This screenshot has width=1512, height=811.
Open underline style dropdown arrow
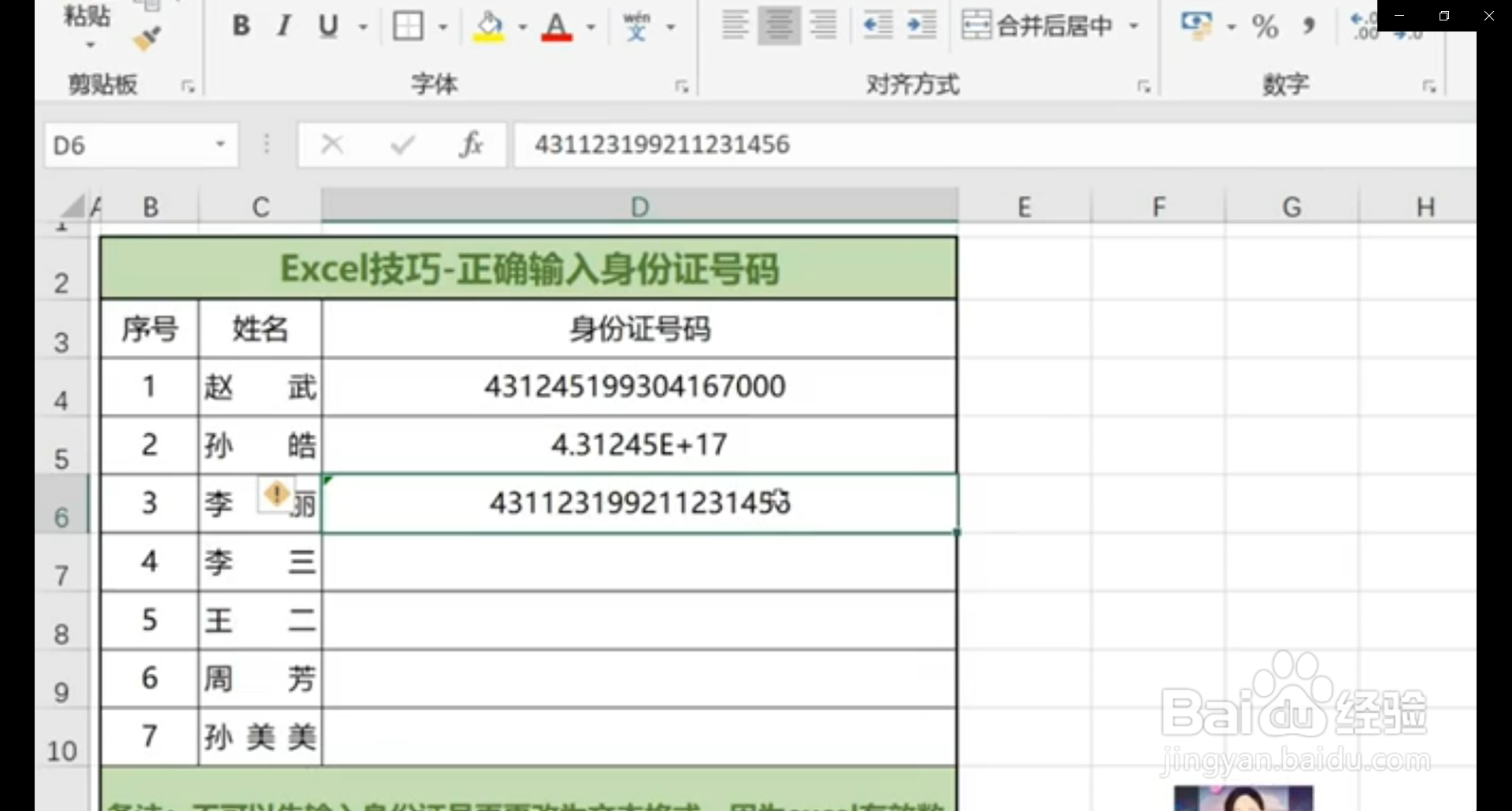(363, 27)
